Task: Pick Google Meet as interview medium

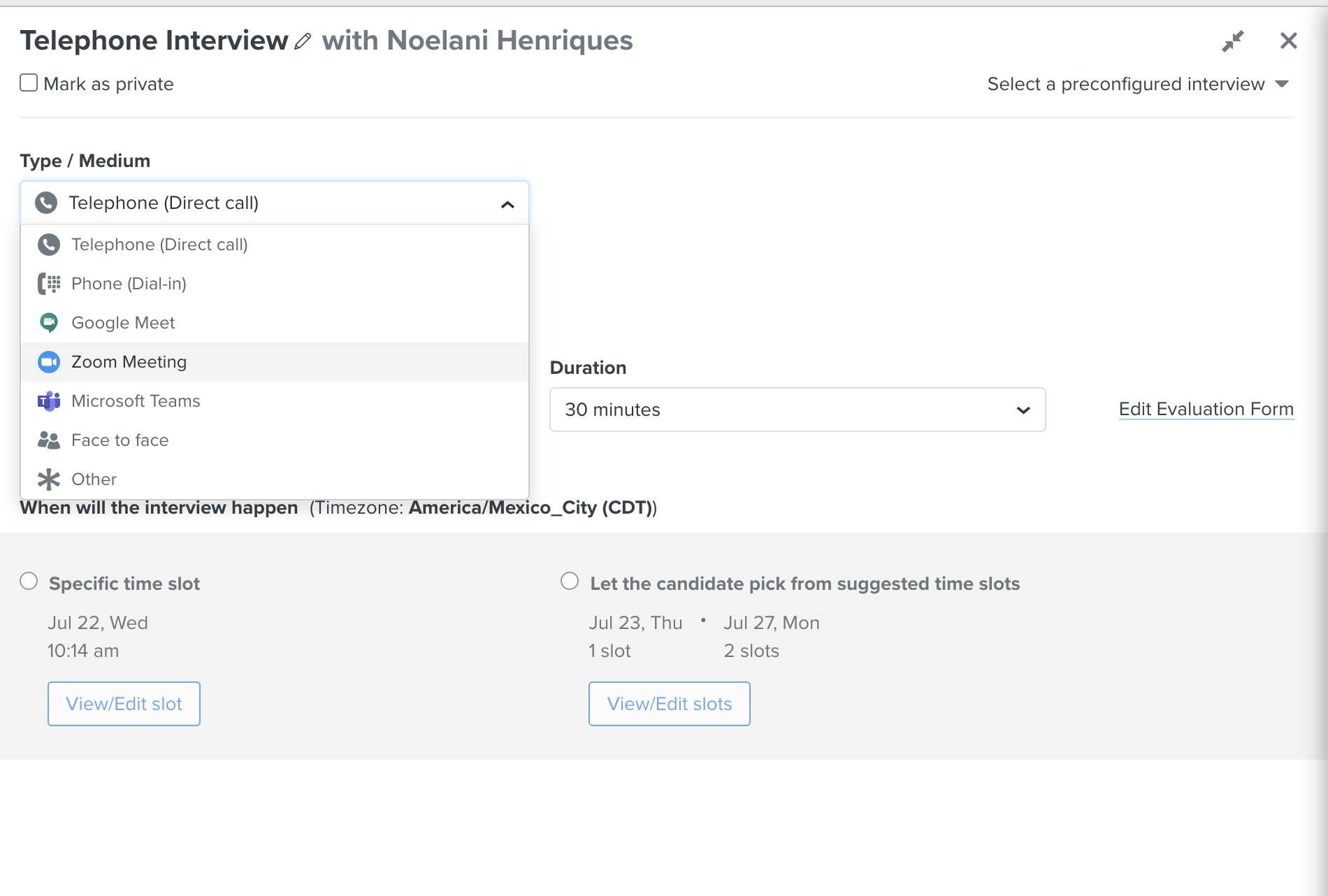Action: coord(275,323)
